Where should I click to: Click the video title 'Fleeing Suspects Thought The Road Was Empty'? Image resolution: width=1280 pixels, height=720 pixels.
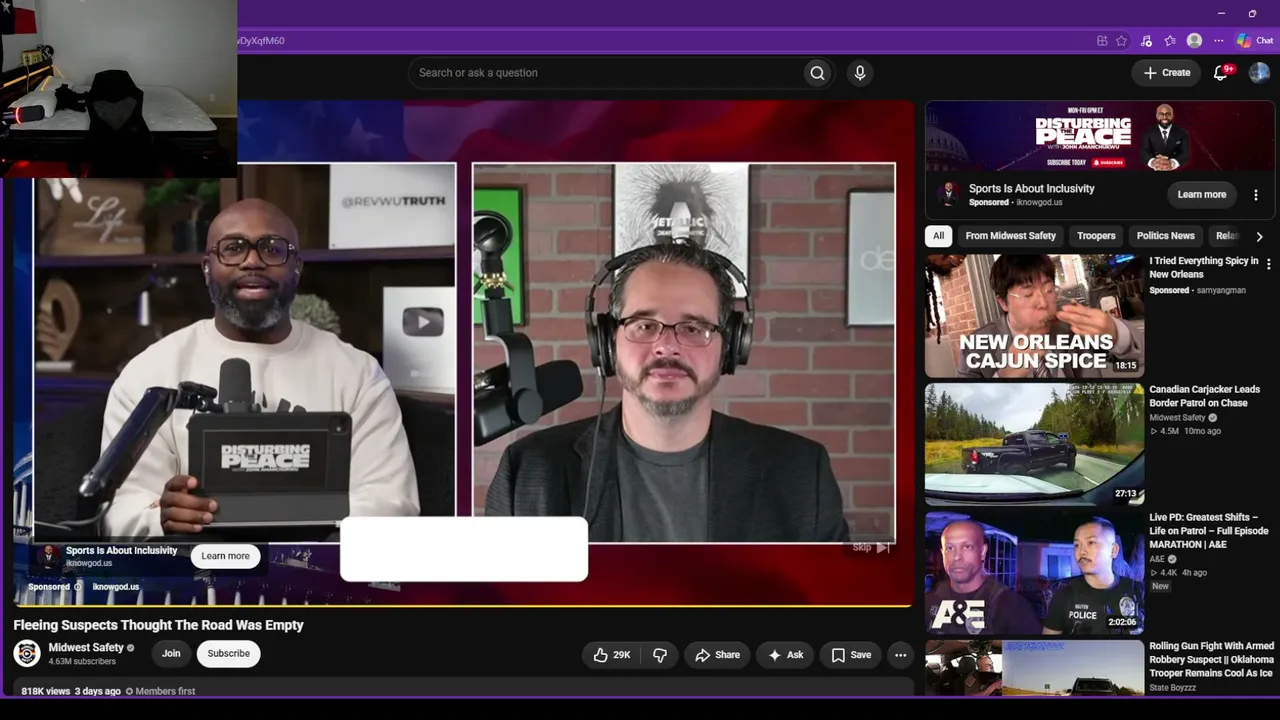[159, 625]
